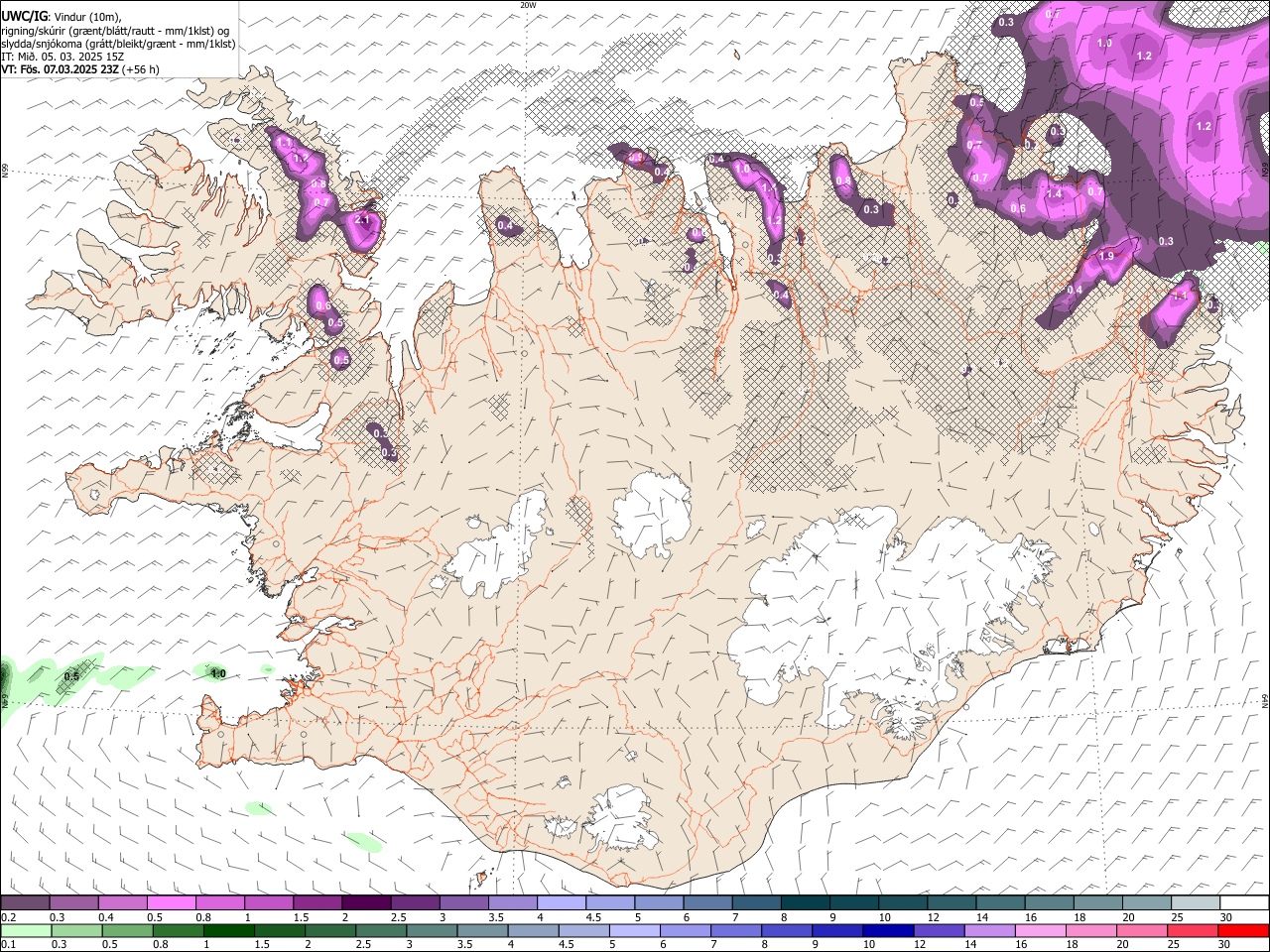Click the 'rigning/skúrir' description line
The image size is (1270, 952).
(x=115, y=31)
